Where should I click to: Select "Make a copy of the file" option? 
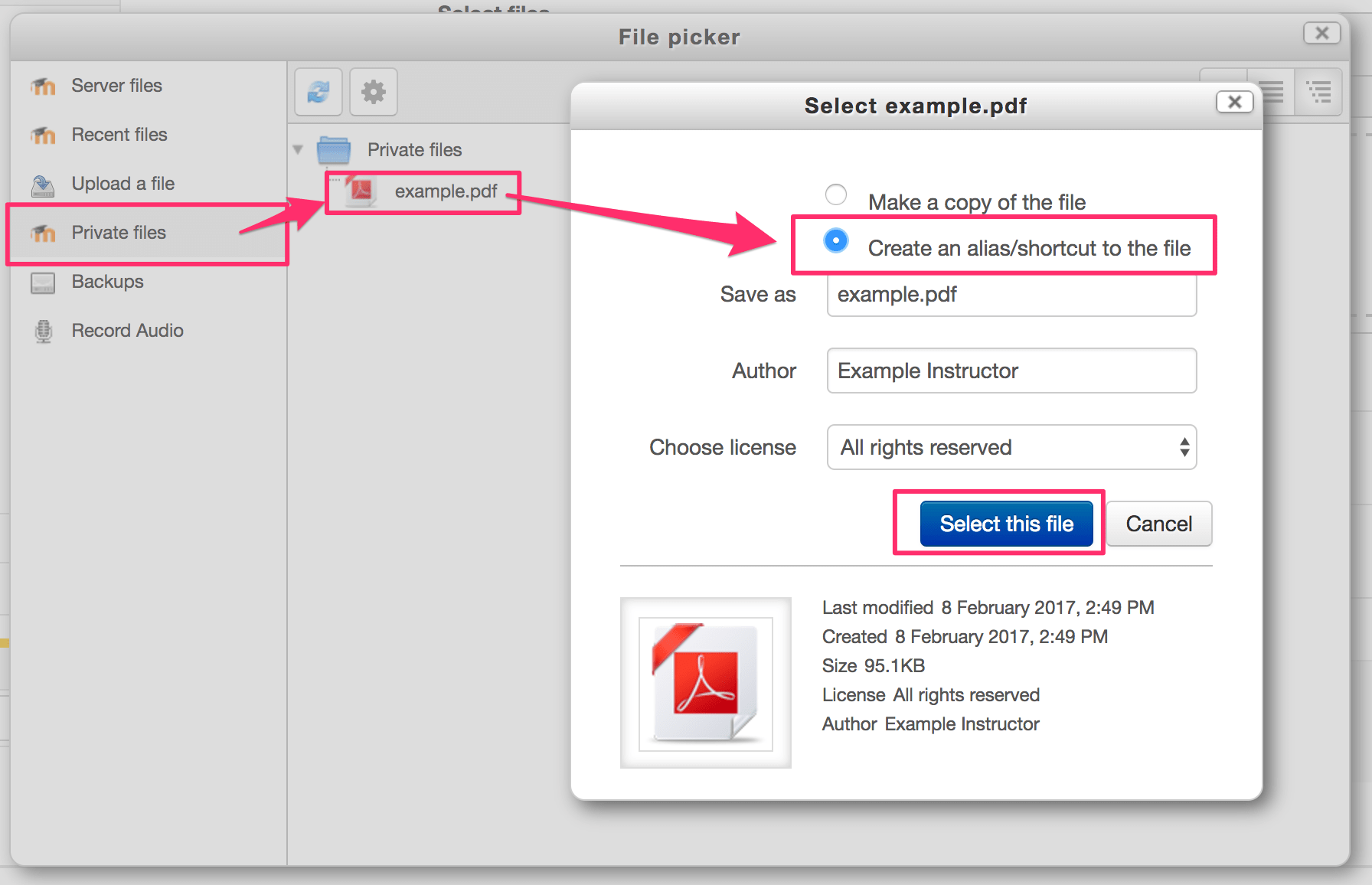click(836, 194)
